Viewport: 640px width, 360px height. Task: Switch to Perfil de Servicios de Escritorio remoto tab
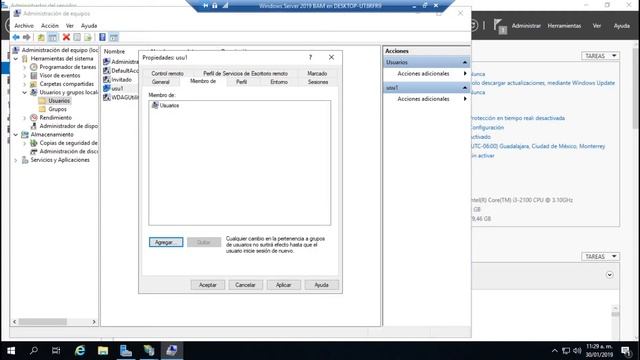tap(245, 73)
